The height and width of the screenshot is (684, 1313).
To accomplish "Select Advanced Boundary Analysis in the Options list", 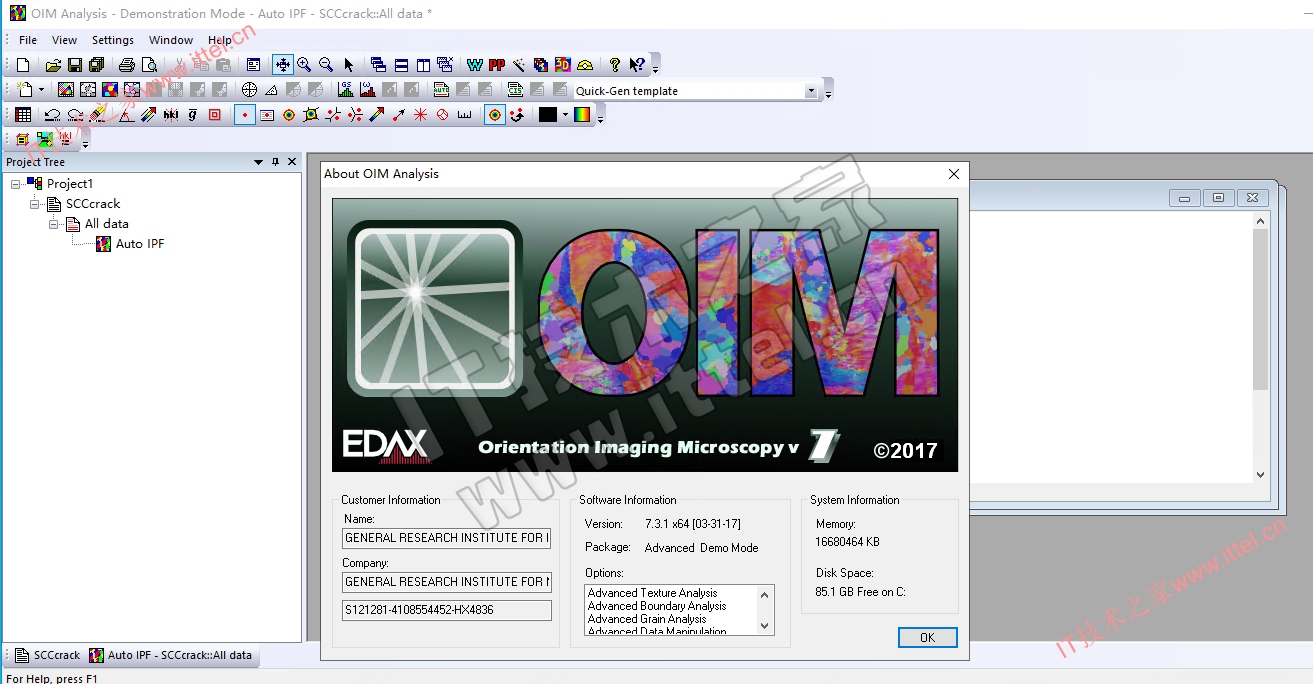I will click(x=657, y=606).
